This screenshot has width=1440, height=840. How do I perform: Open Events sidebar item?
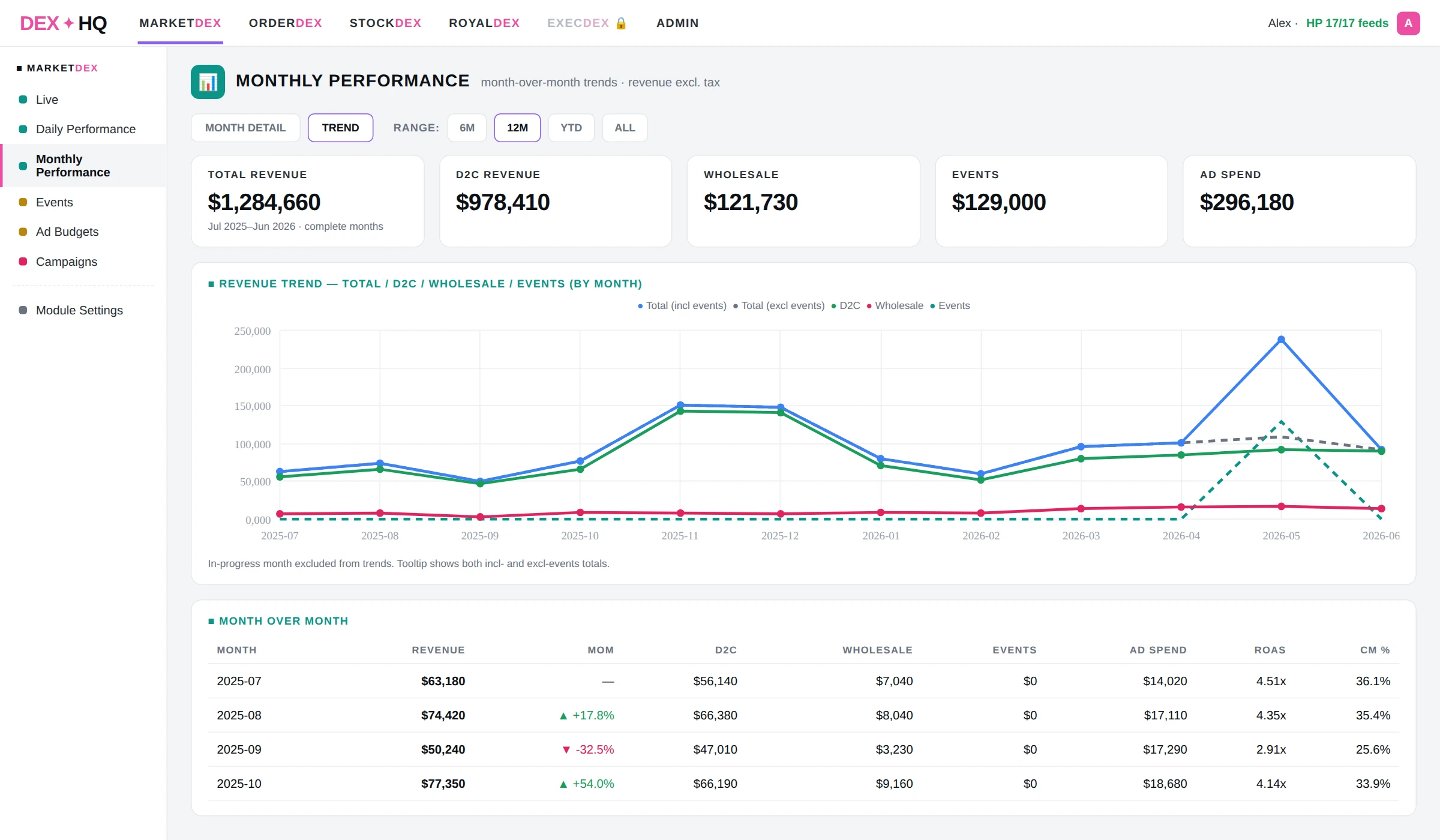click(83, 202)
